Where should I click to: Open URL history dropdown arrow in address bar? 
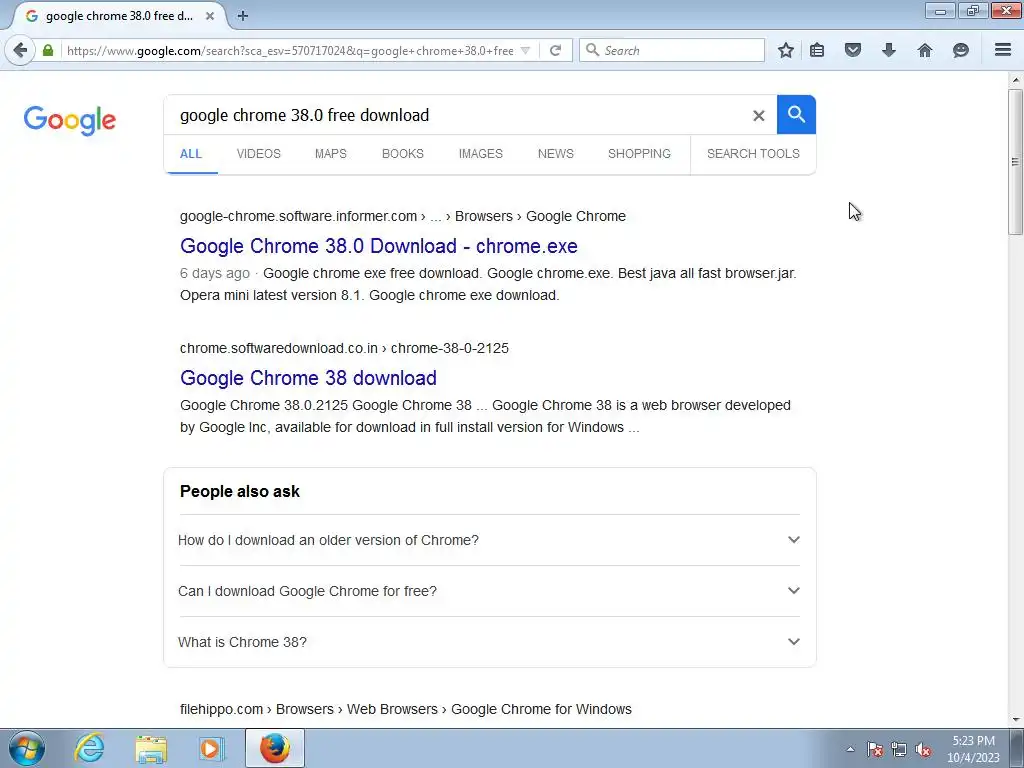(525, 50)
